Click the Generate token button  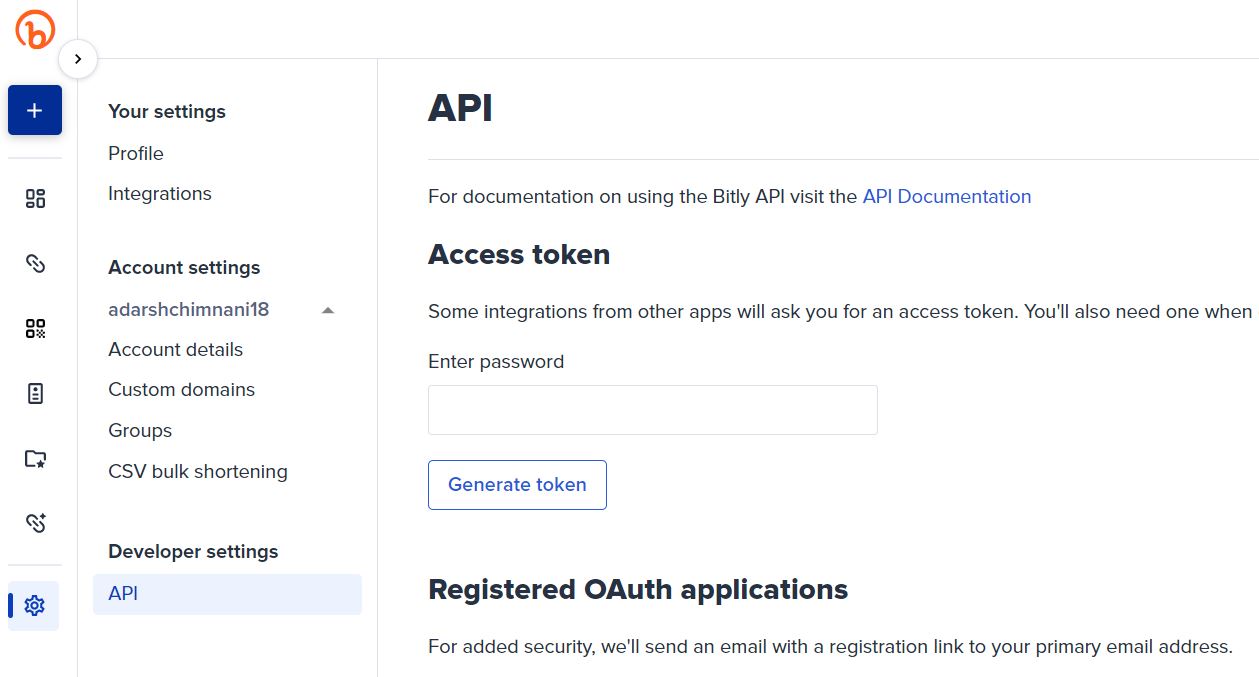pos(517,484)
